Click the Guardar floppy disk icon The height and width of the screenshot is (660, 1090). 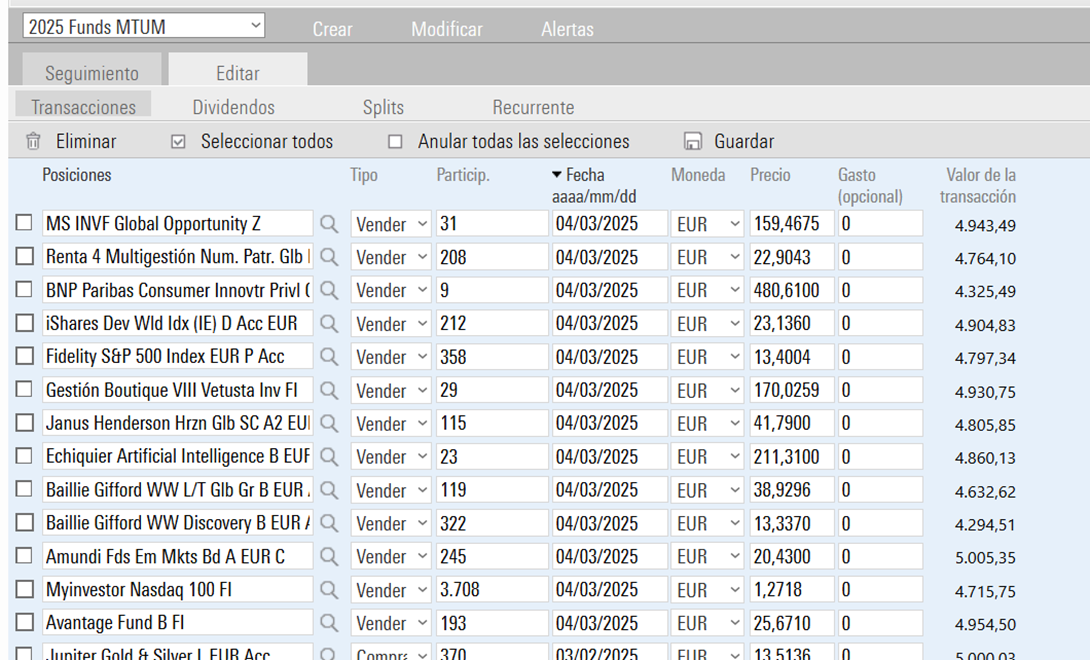pos(692,141)
